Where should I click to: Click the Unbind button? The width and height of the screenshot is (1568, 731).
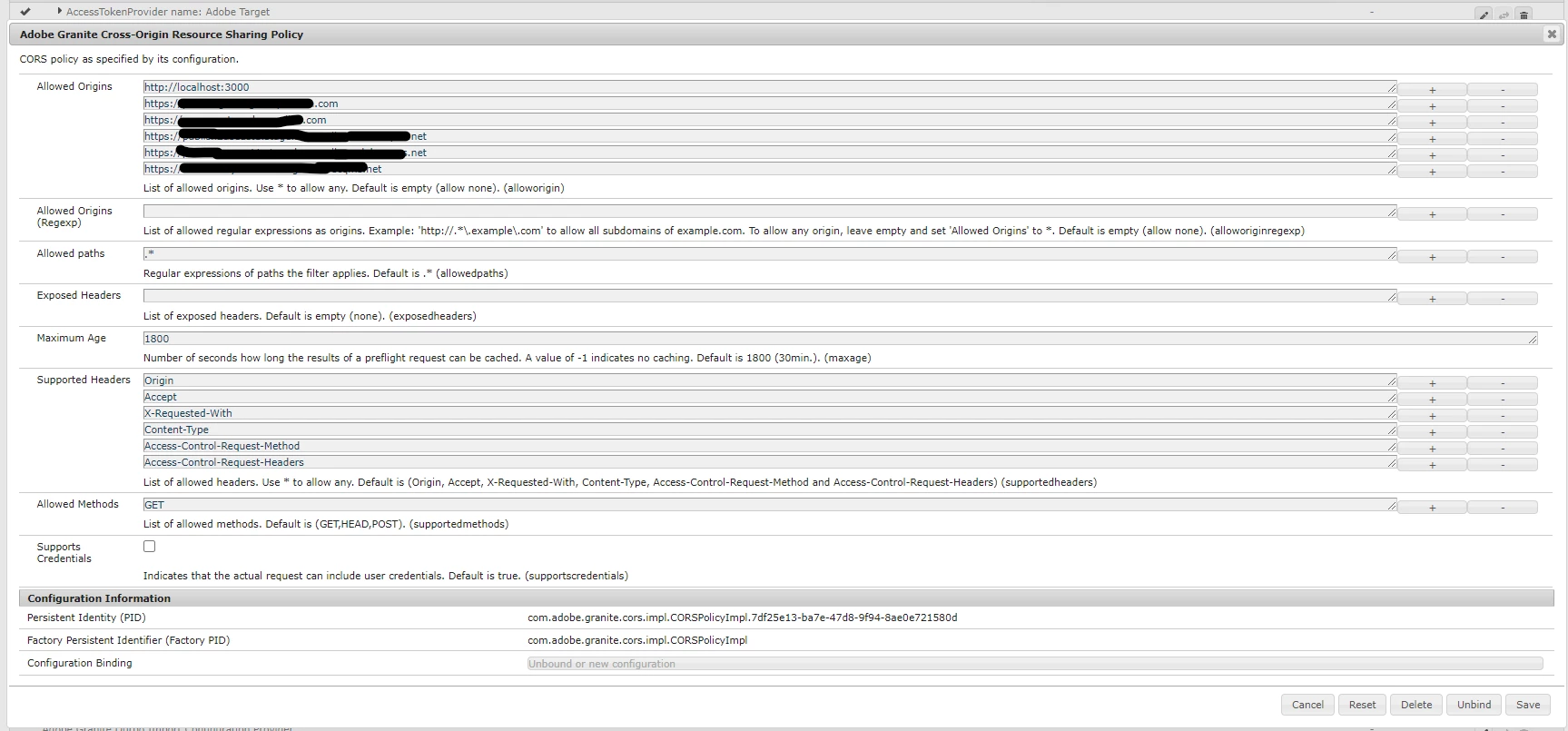(1474, 705)
